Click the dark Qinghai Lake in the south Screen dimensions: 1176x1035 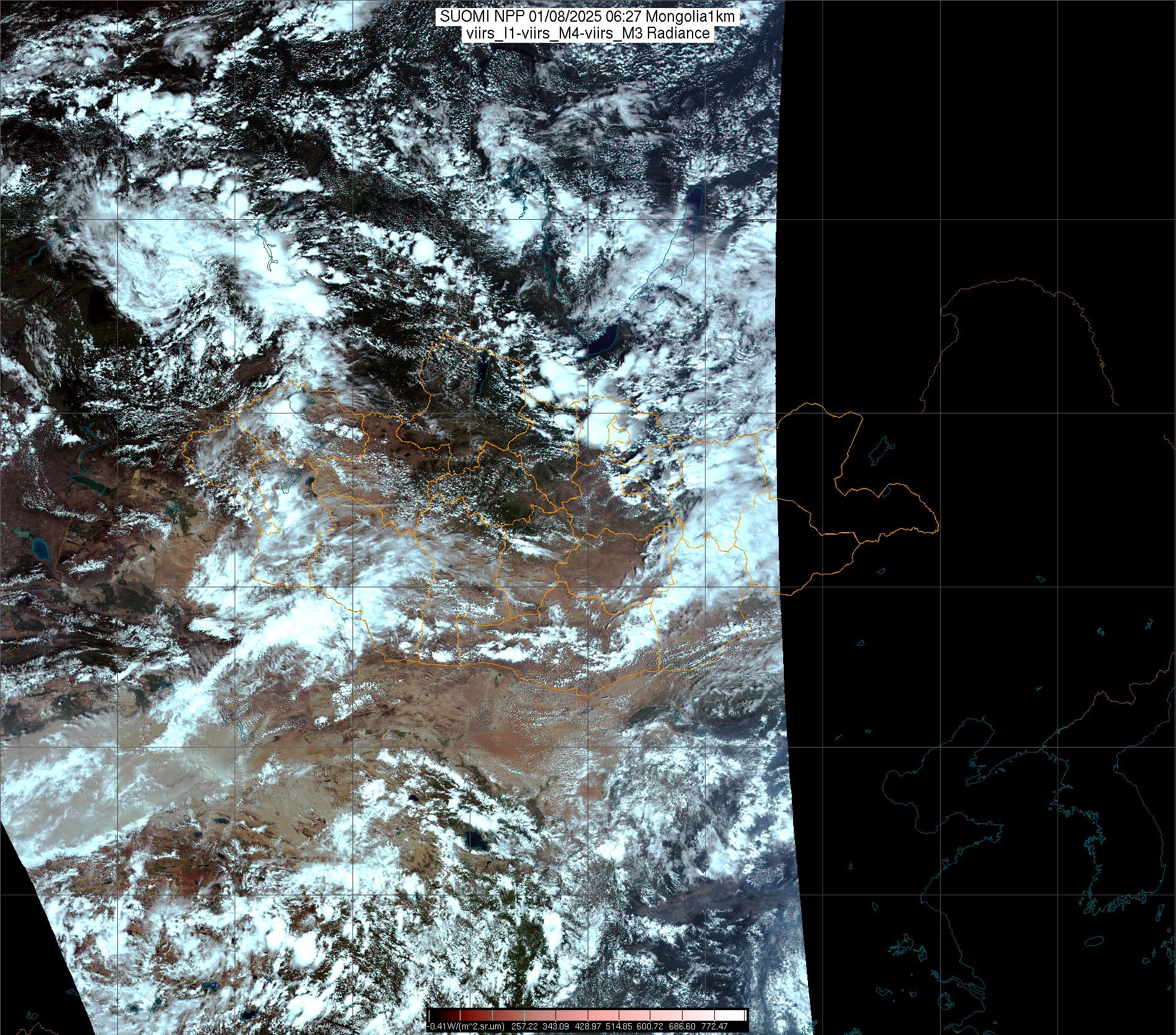coord(476,840)
